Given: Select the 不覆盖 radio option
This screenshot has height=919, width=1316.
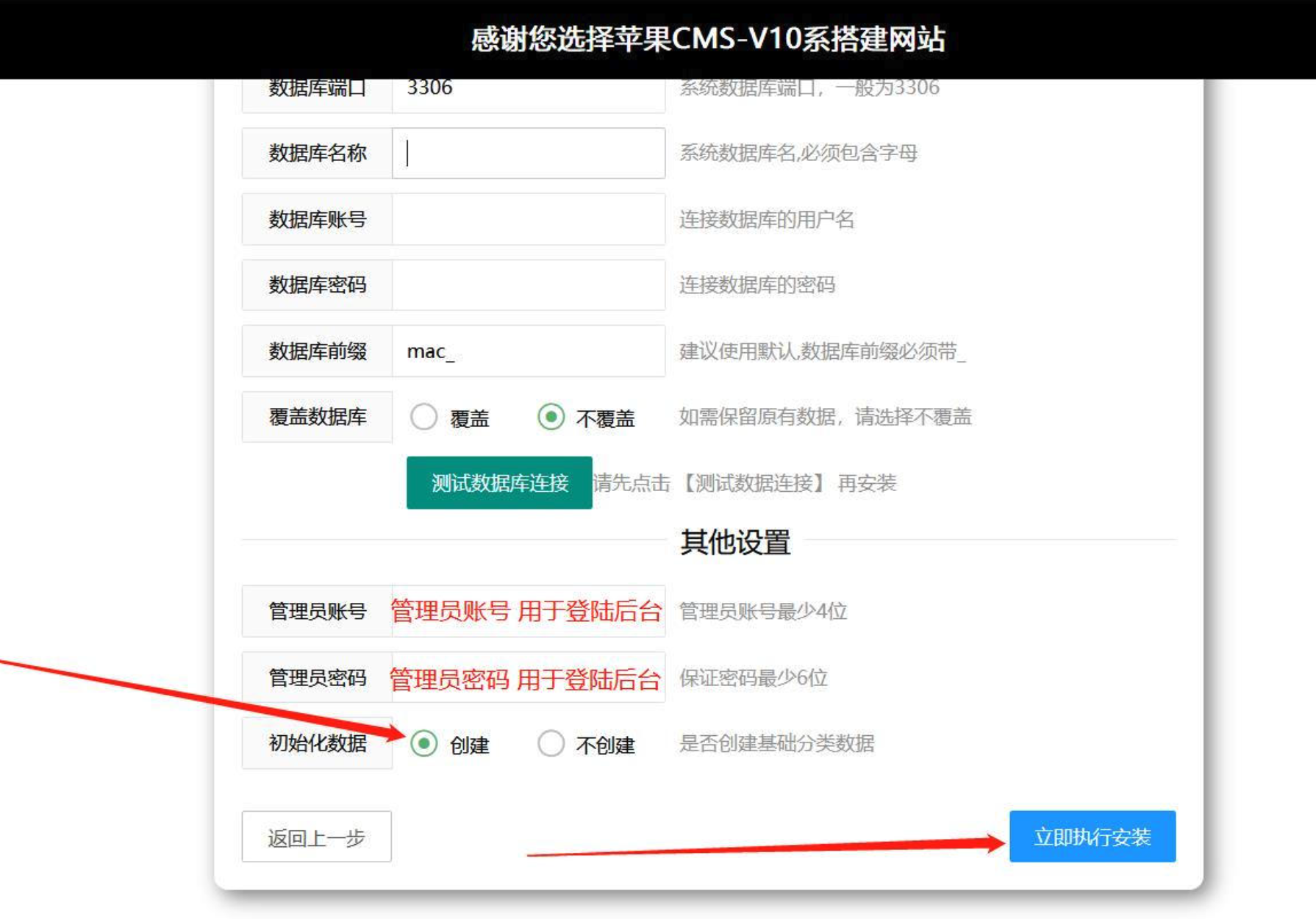Looking at the screenshot, I should click(x=552, y=417).
